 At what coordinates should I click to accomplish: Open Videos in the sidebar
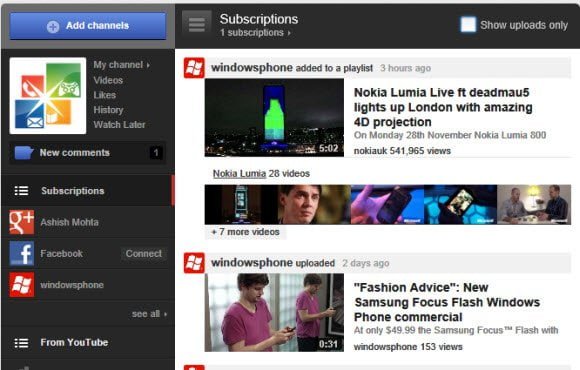point(108,80)
